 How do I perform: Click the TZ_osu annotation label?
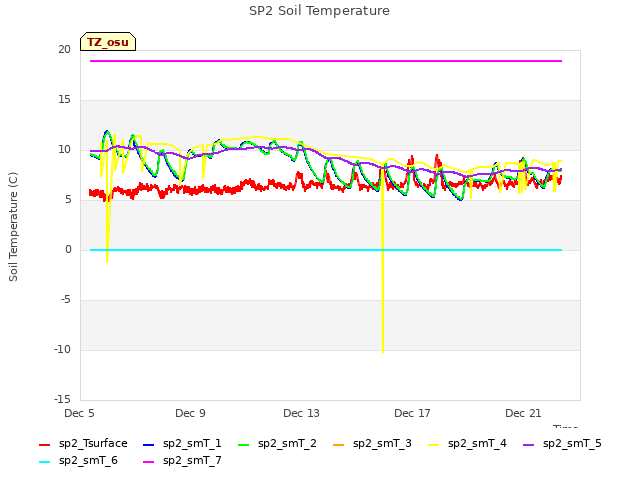click(x=108, y=42)
